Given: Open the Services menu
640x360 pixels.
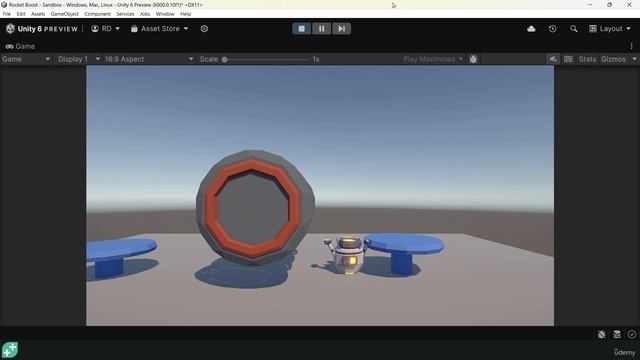Looking at the screenshot, I should pos(125,14).
